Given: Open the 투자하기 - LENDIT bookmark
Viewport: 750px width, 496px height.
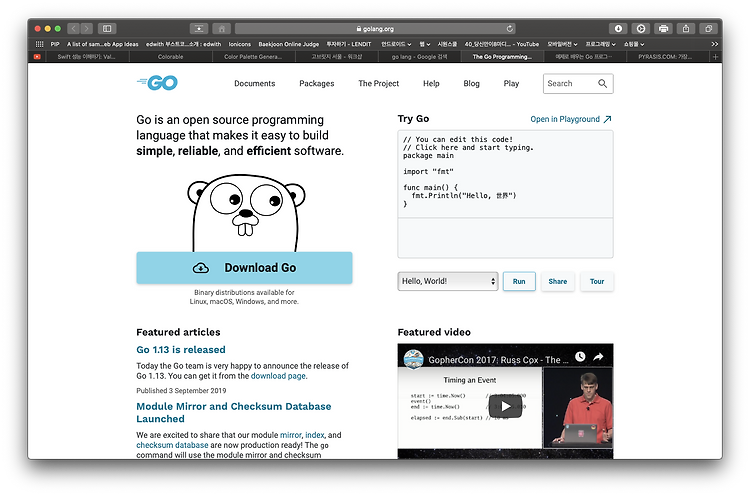Looking at the screenshot, I should 349,44.
